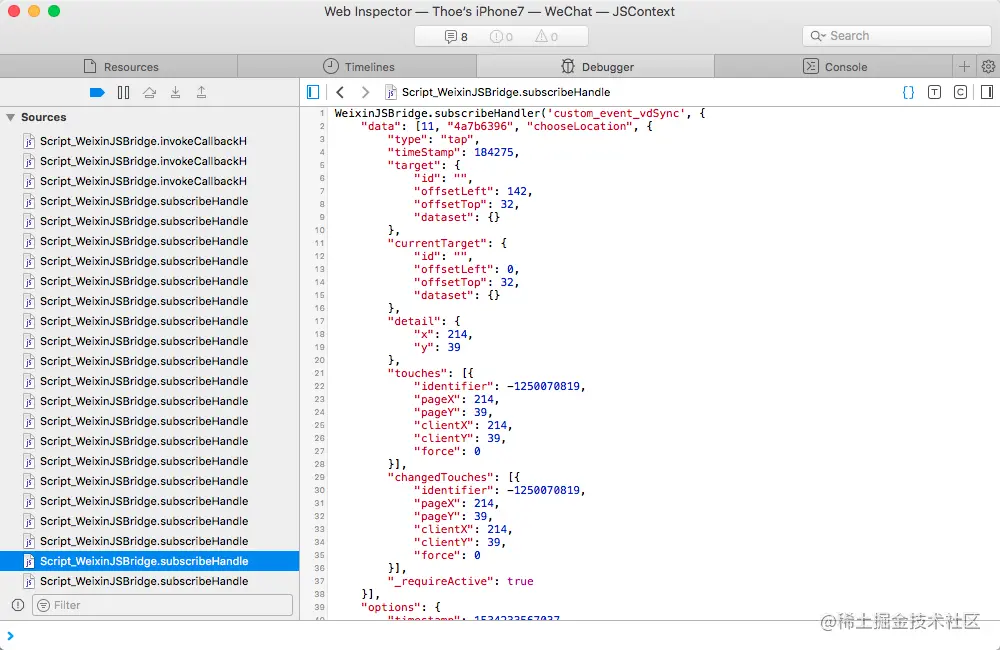The image size is (1000, 650).
Task: Open the search options magnifier dropdown
Action: 819,36
